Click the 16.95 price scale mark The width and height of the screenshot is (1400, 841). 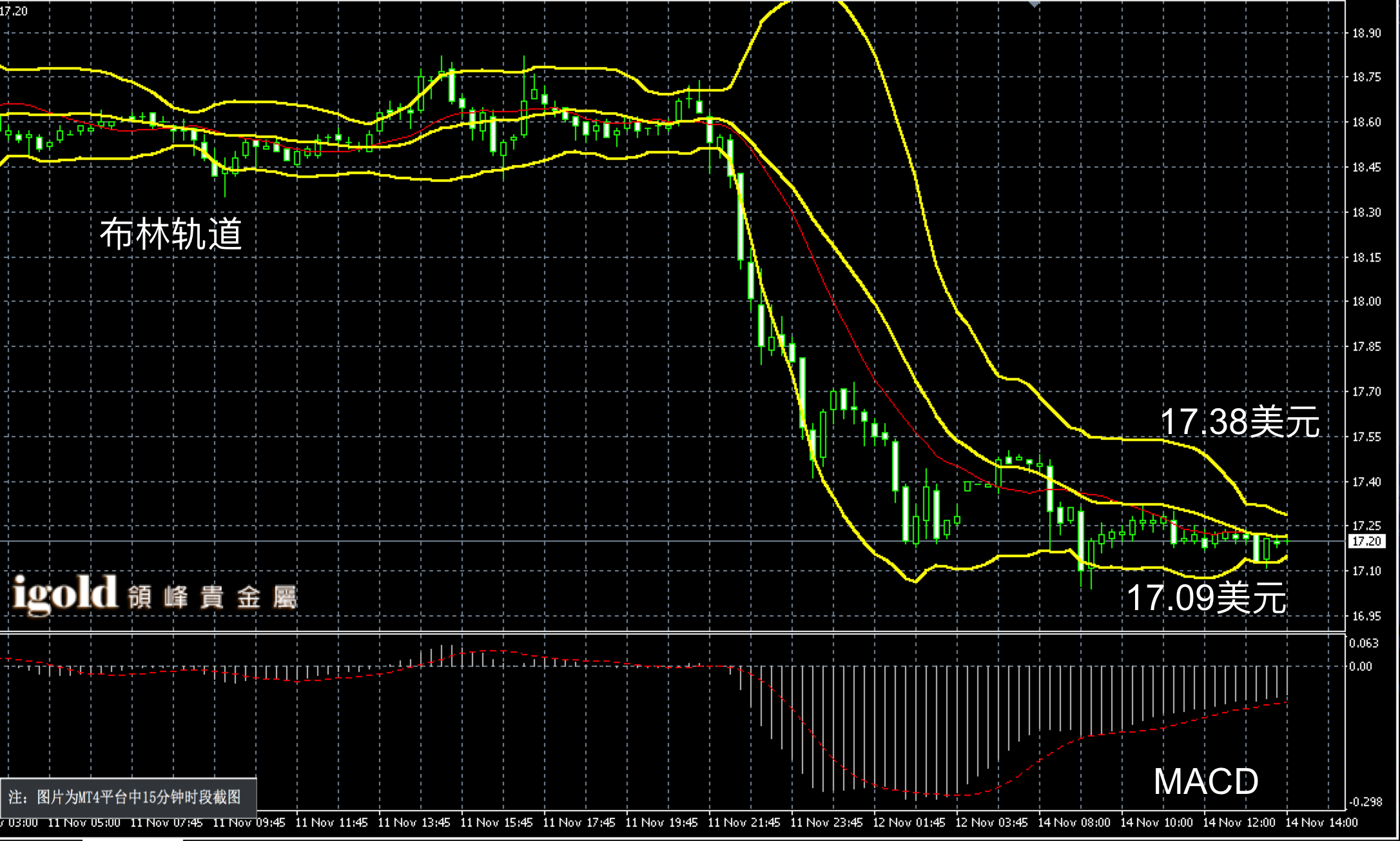(x=1366, y=616)
